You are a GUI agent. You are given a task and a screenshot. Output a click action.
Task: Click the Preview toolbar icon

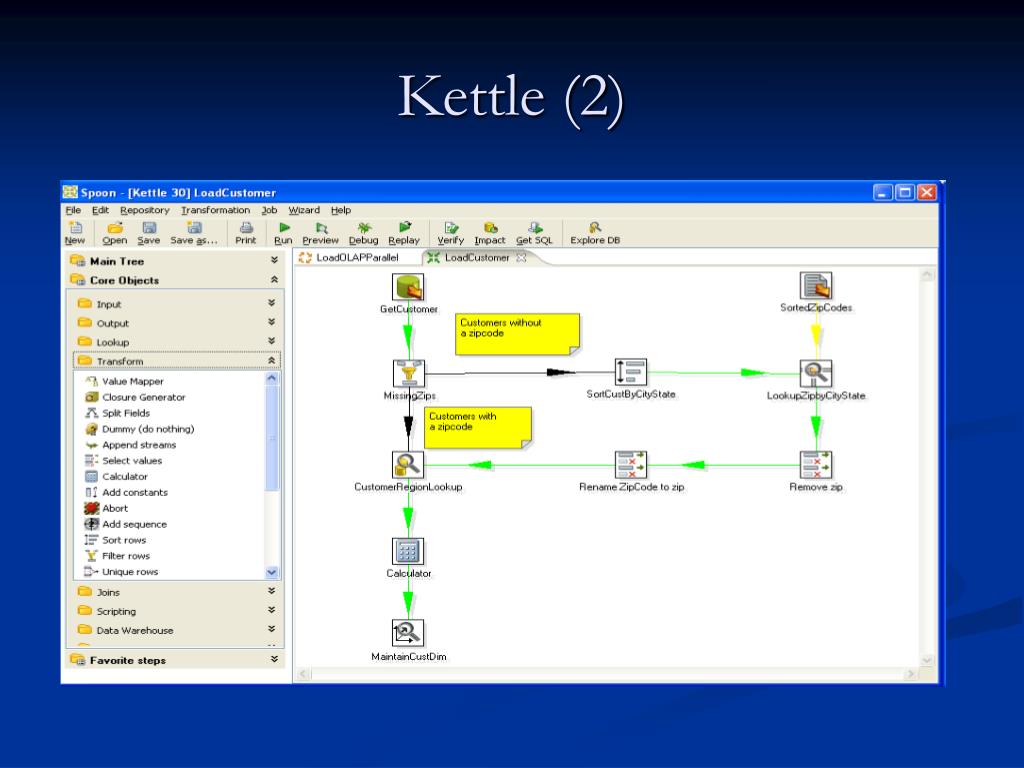(x=321, y=227)
